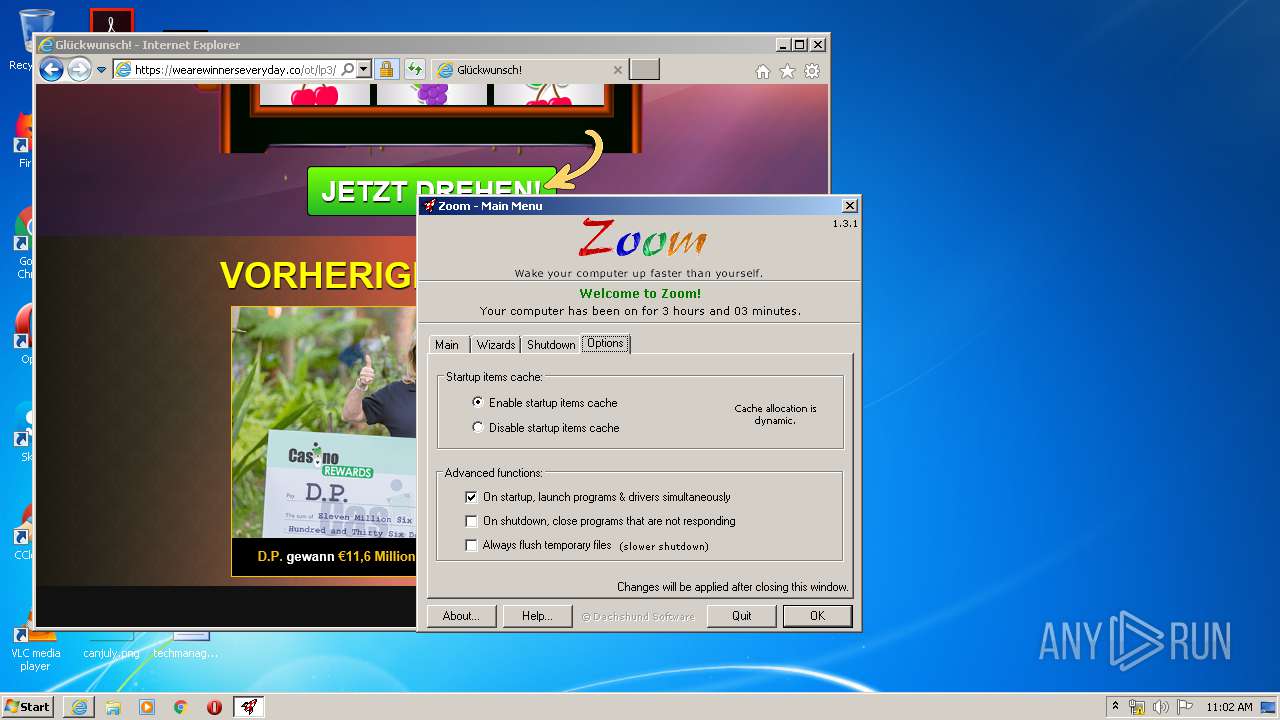Click the IE address bar URL field
The image size is (1280, 720).
pos(235,70)
